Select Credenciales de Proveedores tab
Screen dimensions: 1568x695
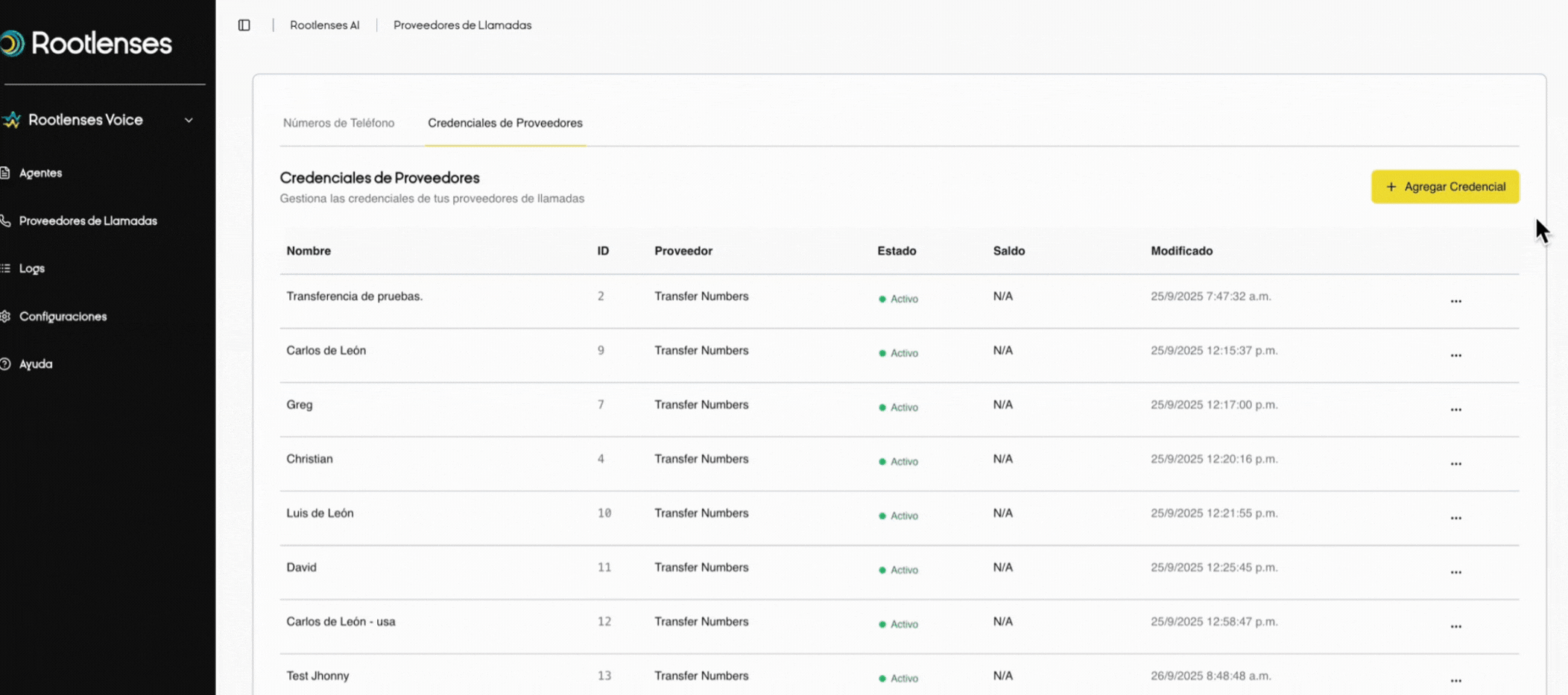[505, 123]
